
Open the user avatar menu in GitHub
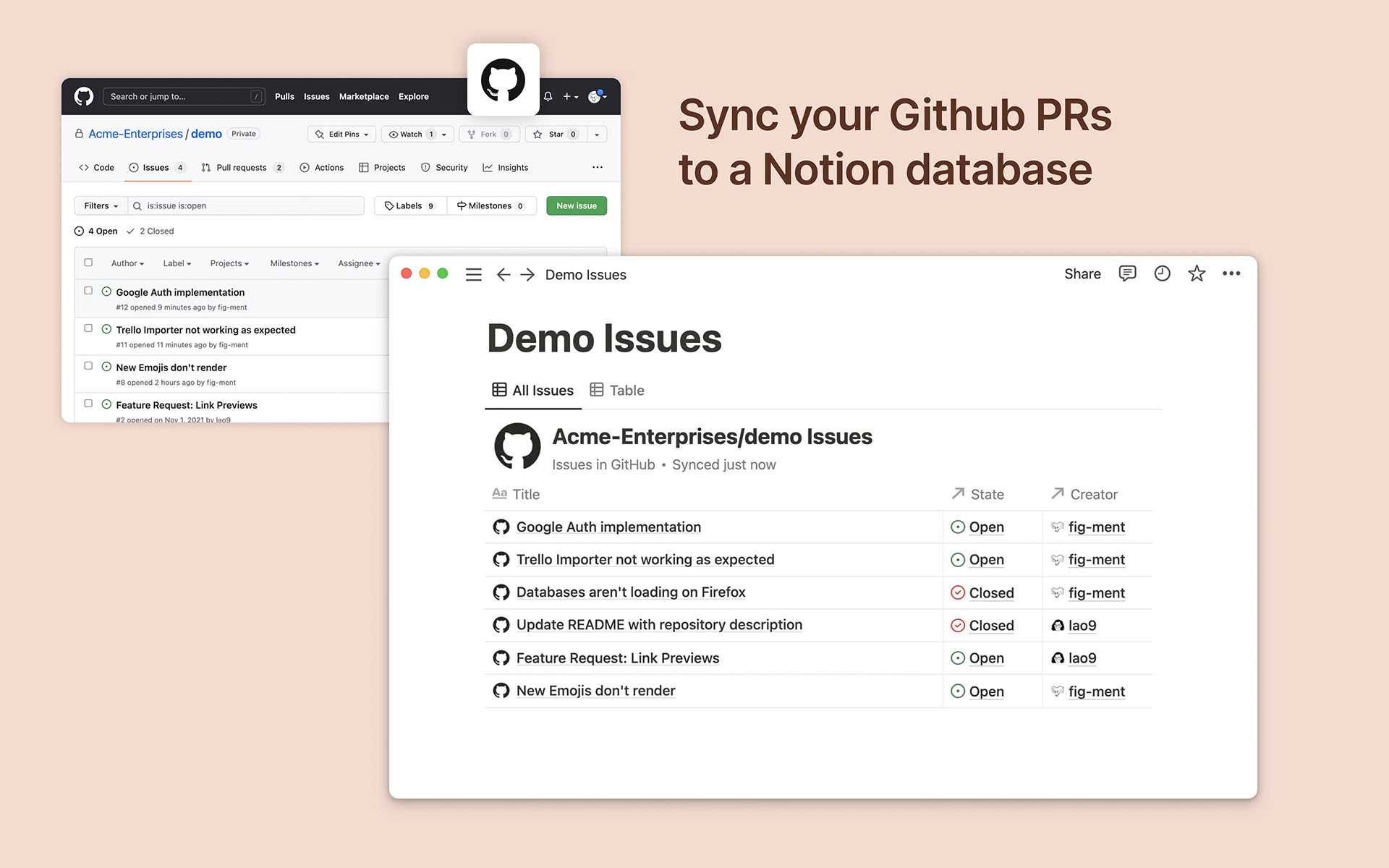[597, 96]
